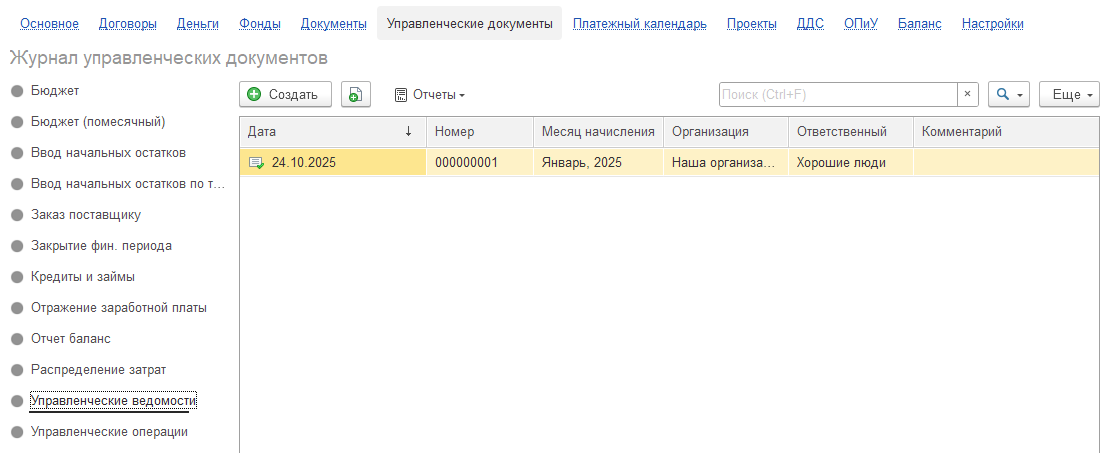This screenshot has width=1108, height=453.
Task: Open Распределение затрат journal section
Action: pos(98,370)
